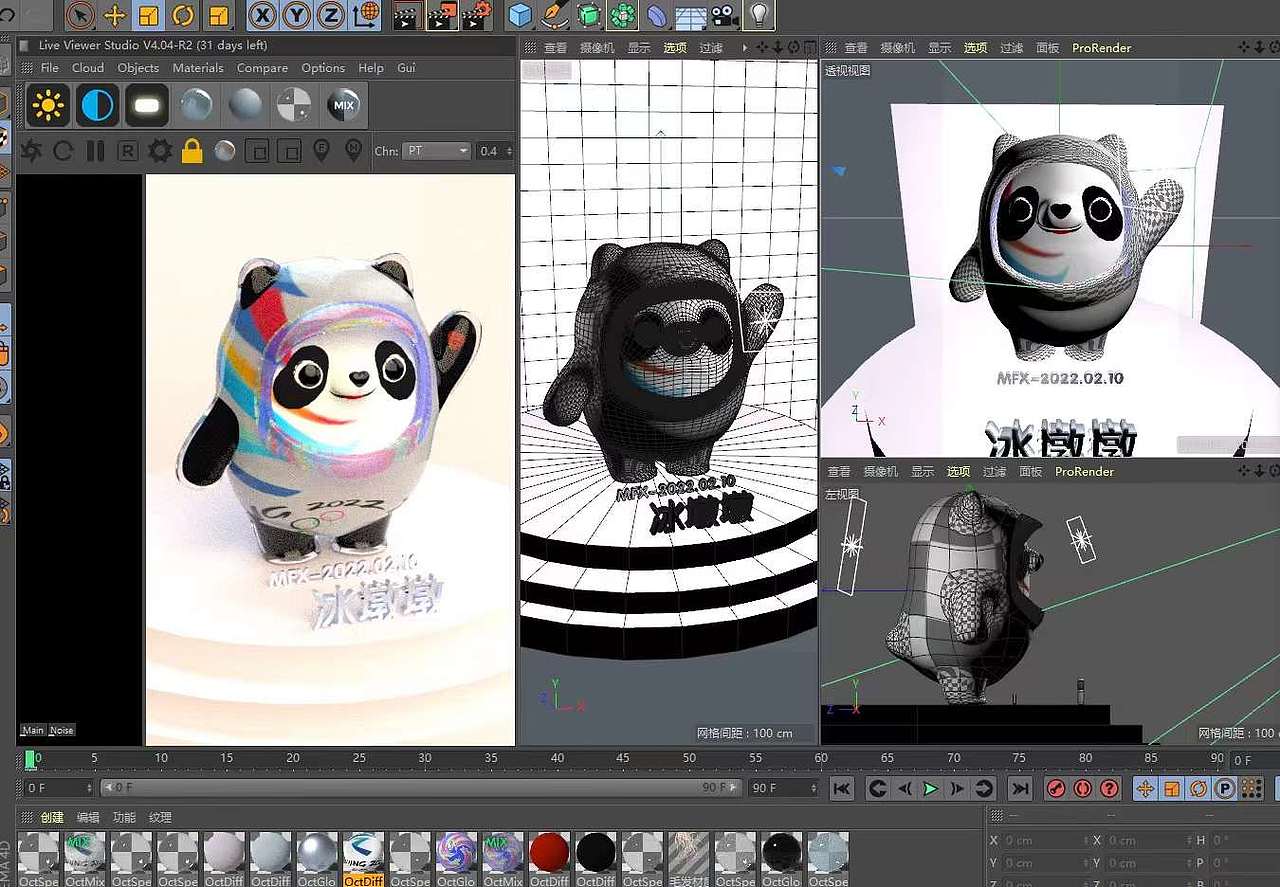Open 创建 menu in material manager
1280x887 pixels.
[x=52, y=817]
